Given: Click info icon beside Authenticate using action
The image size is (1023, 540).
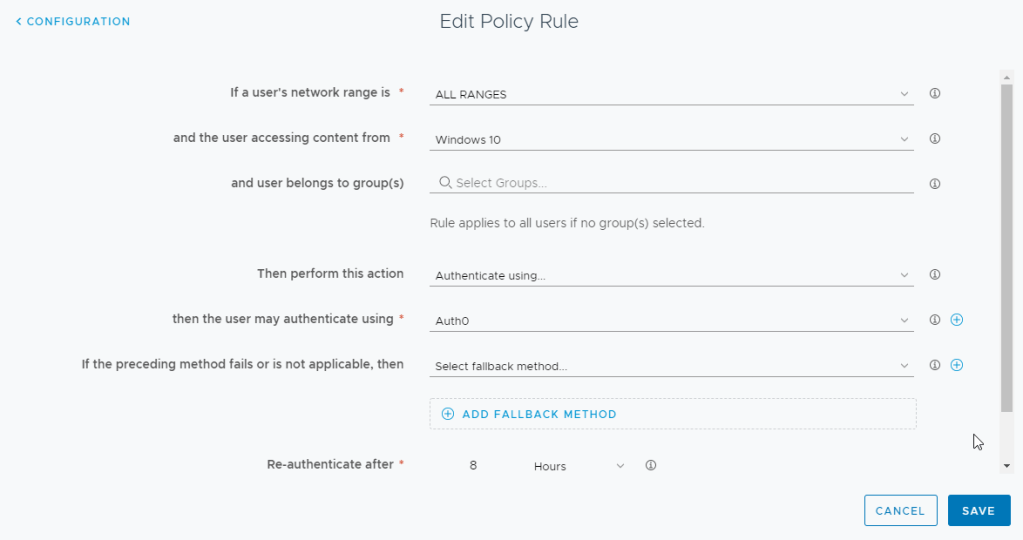Looking at the screenshot, I should pyautogui.click(x=935, y=274).
